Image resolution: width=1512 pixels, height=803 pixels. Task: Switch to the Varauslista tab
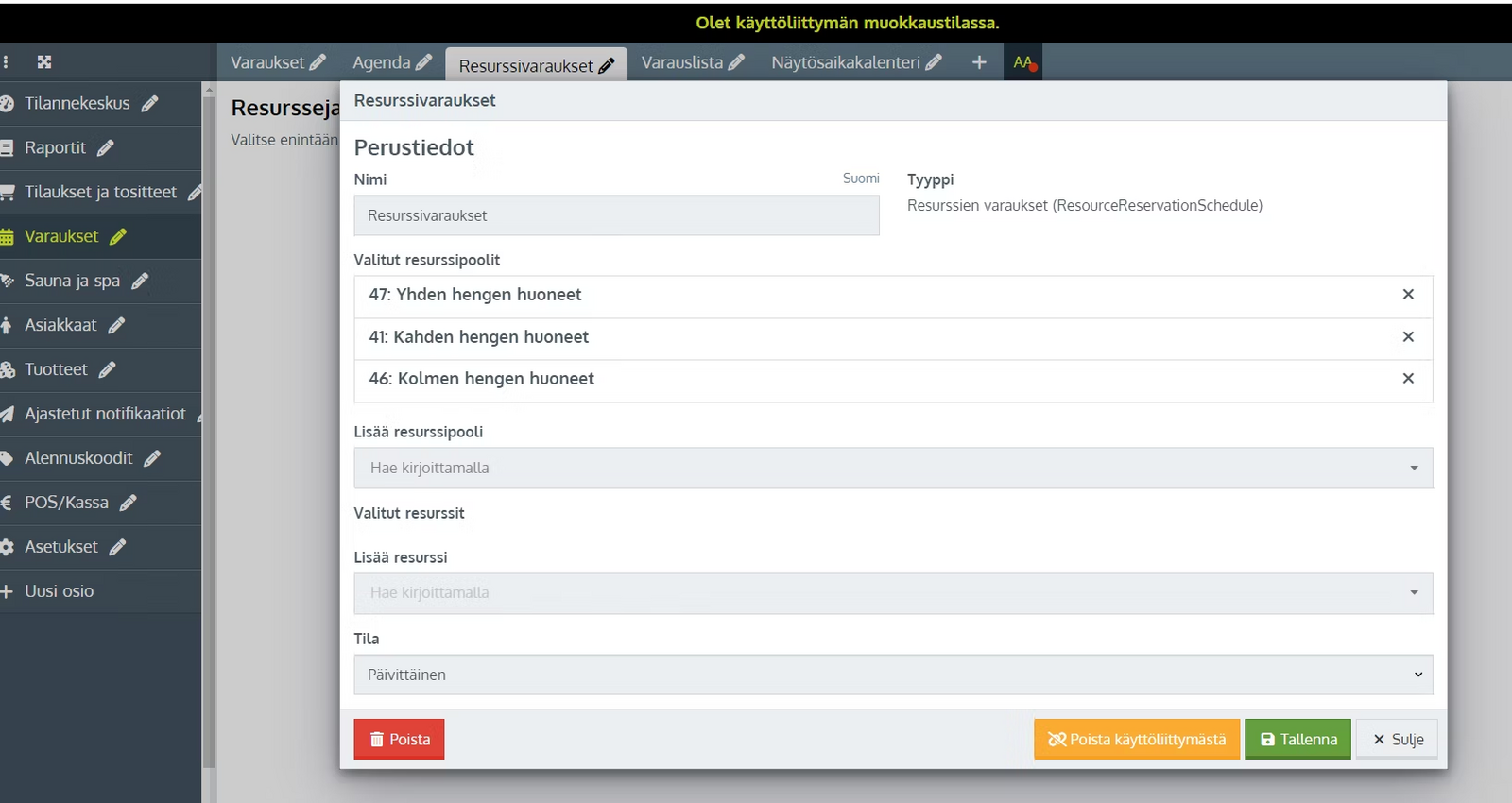pos(681,62)
